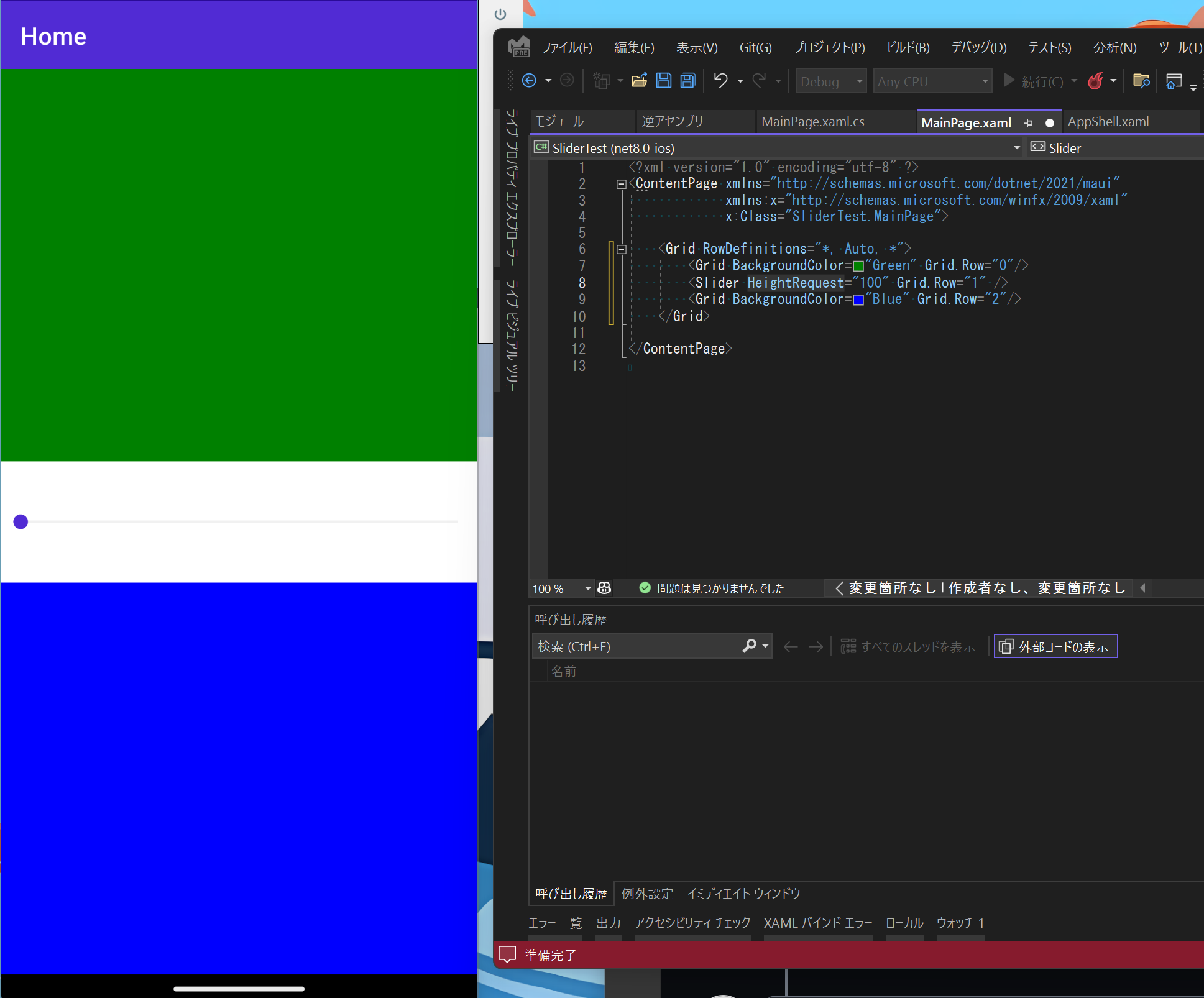Screen dimensions: 1204x998
Task: Open the search magnifier in call stack panel
Action: 750,646
